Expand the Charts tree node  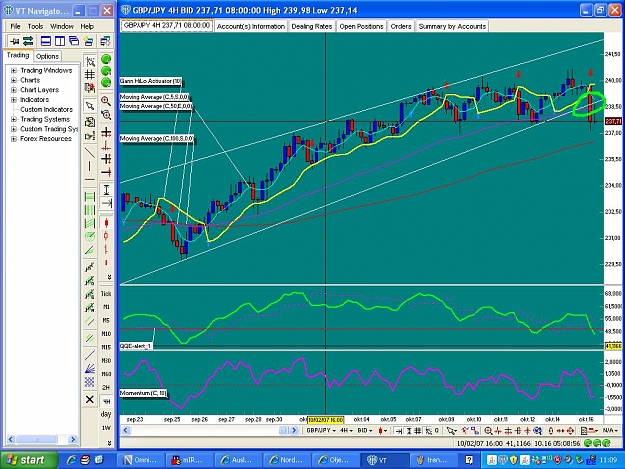[14, 80]
